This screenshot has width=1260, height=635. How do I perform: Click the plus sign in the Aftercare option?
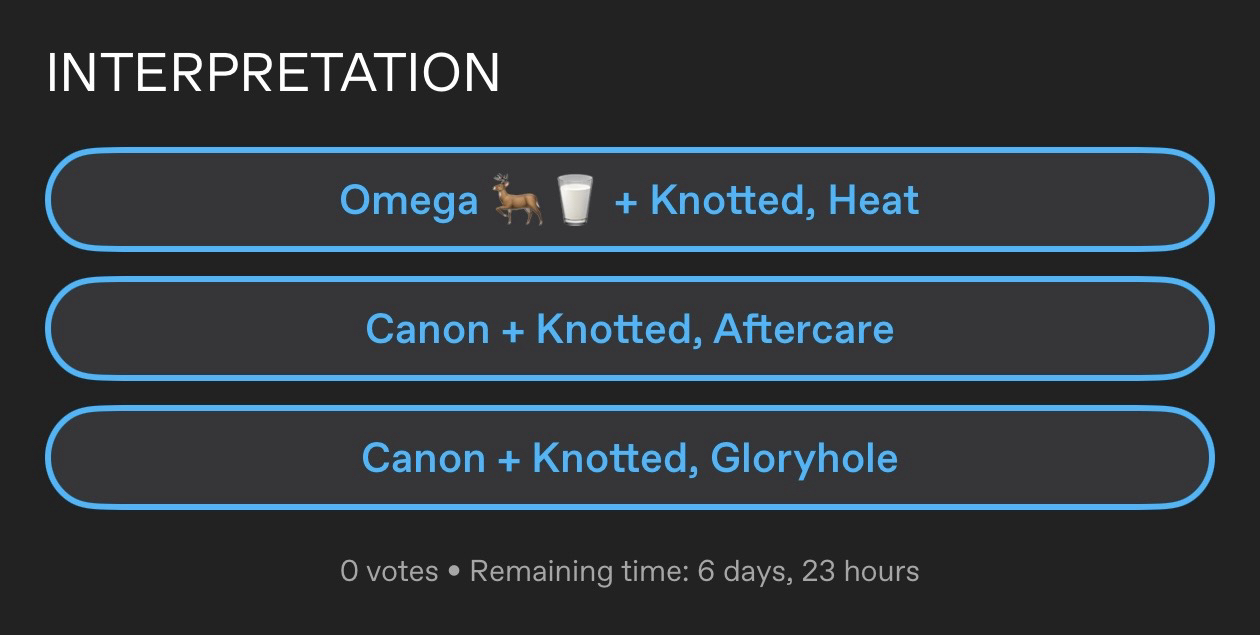coord(513,330)
